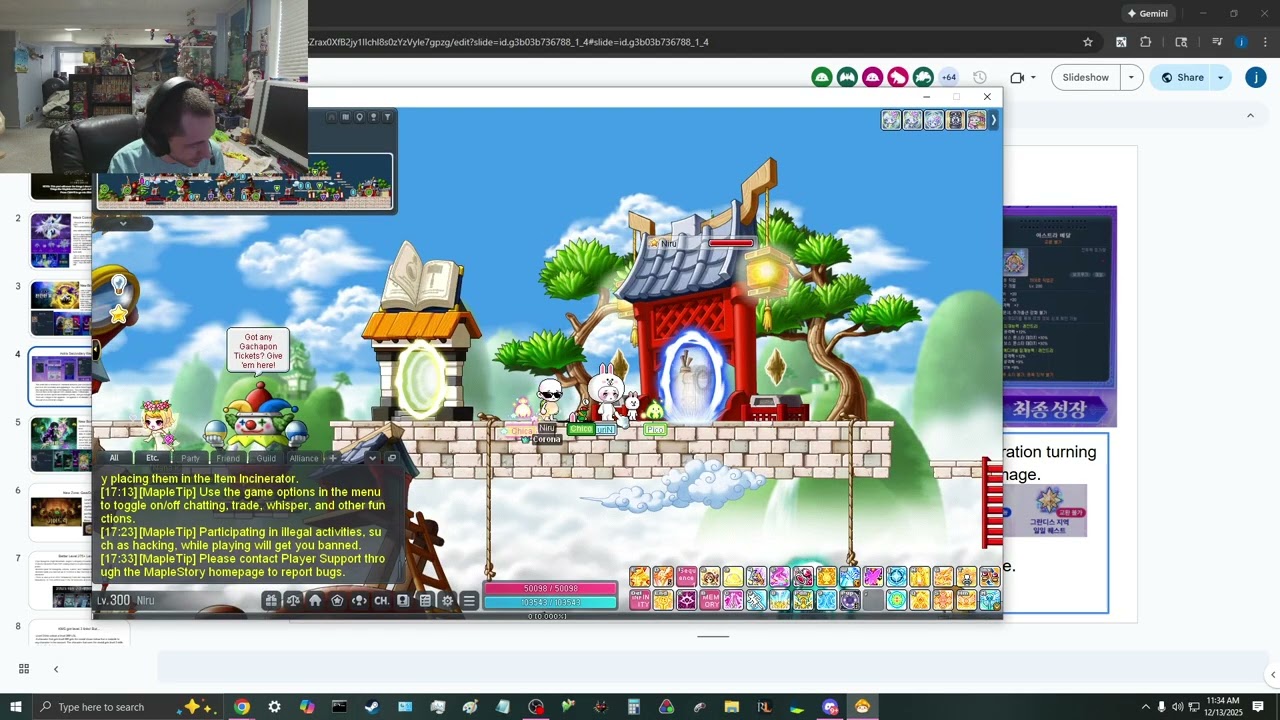Open the Share options dropdown arrow
This screenshot has width=1280, height=720.
tap(1221, 77)
